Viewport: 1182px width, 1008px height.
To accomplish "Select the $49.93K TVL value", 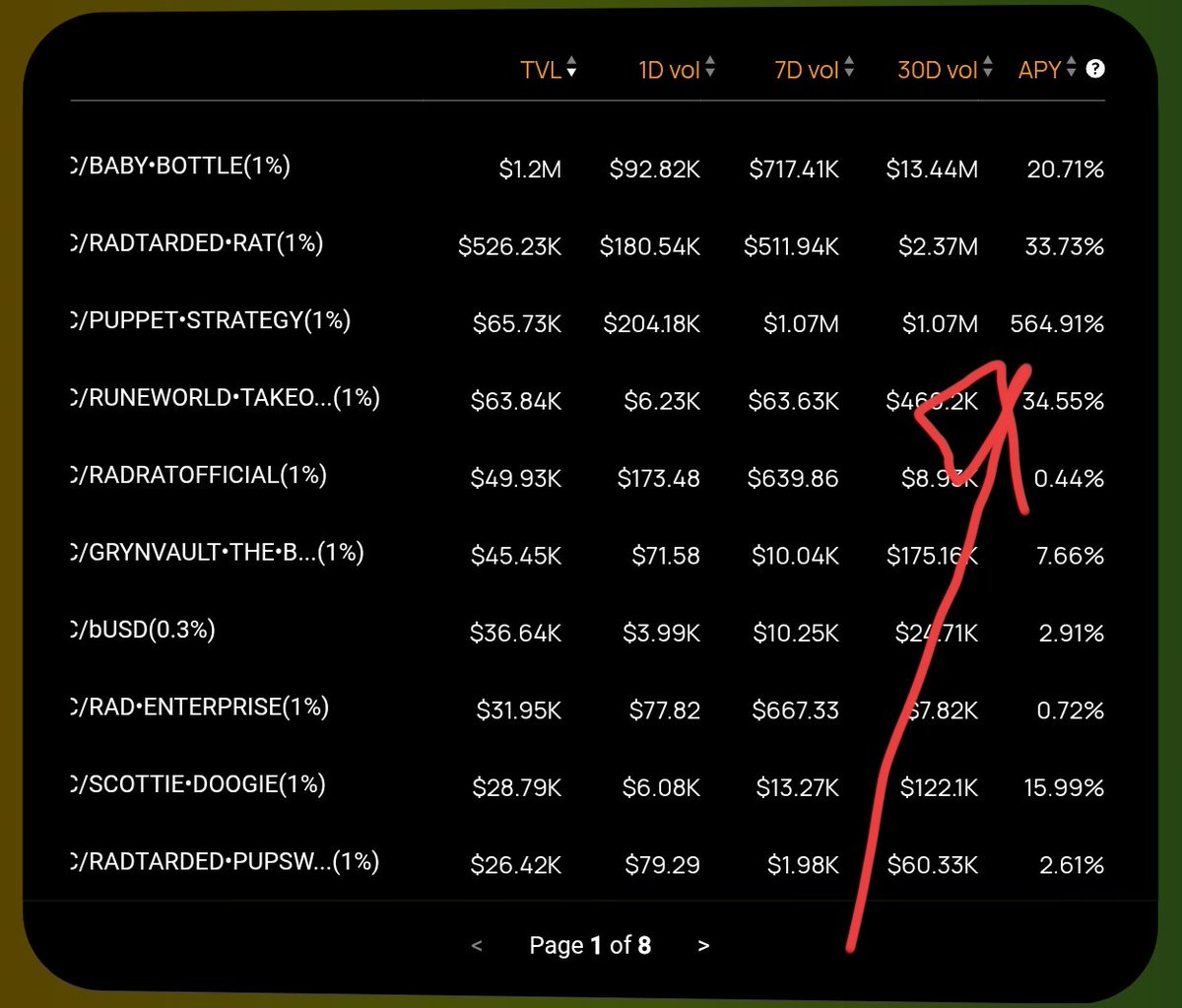I will click(517, 479).
